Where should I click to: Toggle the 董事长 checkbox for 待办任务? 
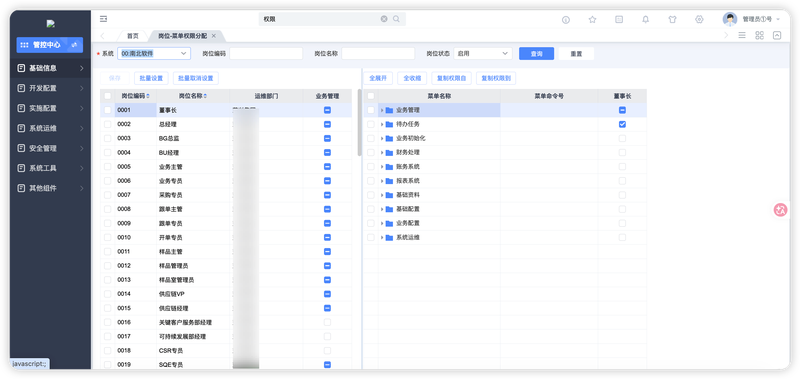(622, 124)
